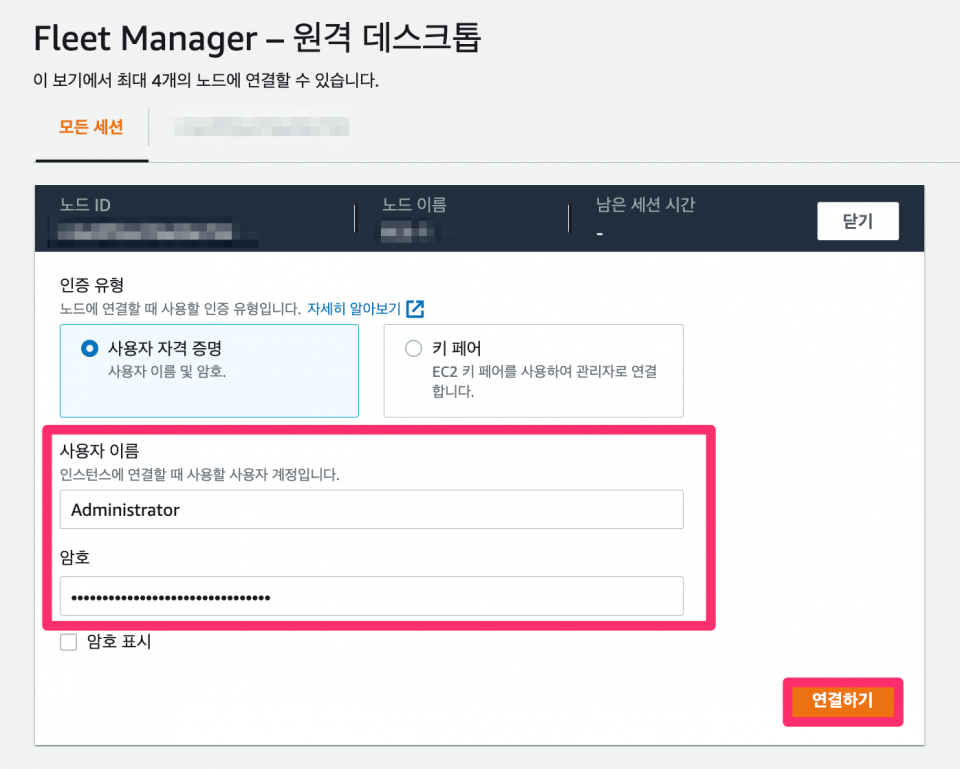Enable the 암호 표시 checkbox
Screen dimensions: 960x769
click(69, 642)
